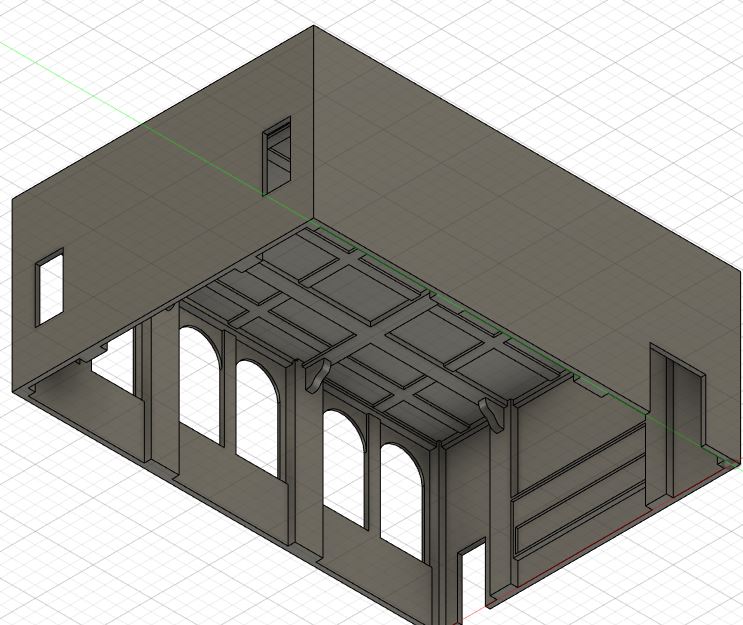Viewport: 743px width, 625px height.
Task: Click the small doorway opening at the model's bottom corner
Action: [x=472, y=583]
